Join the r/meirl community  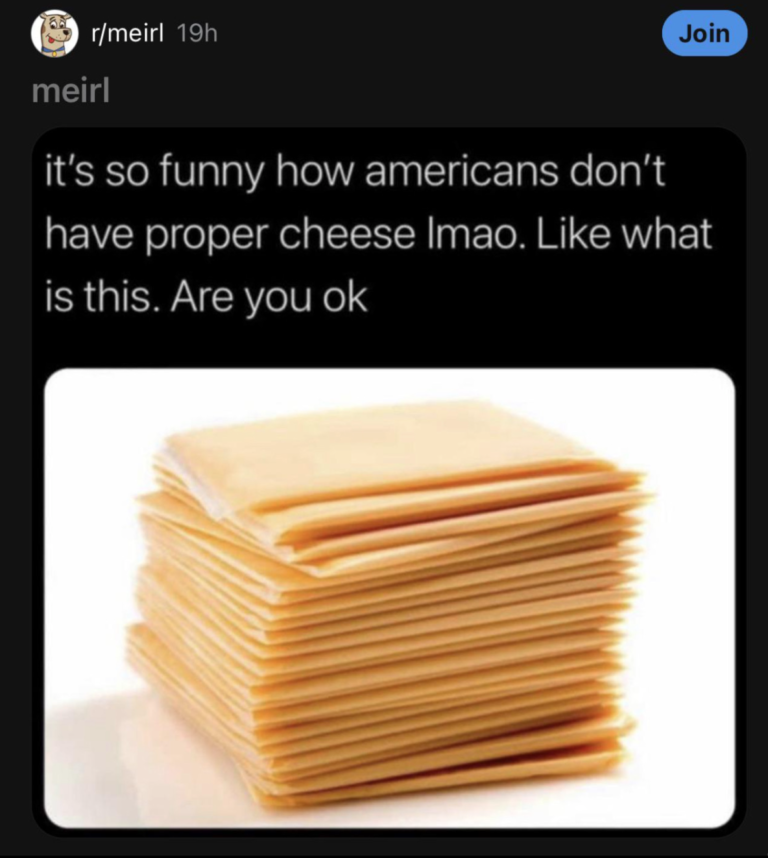coord(704,33)
